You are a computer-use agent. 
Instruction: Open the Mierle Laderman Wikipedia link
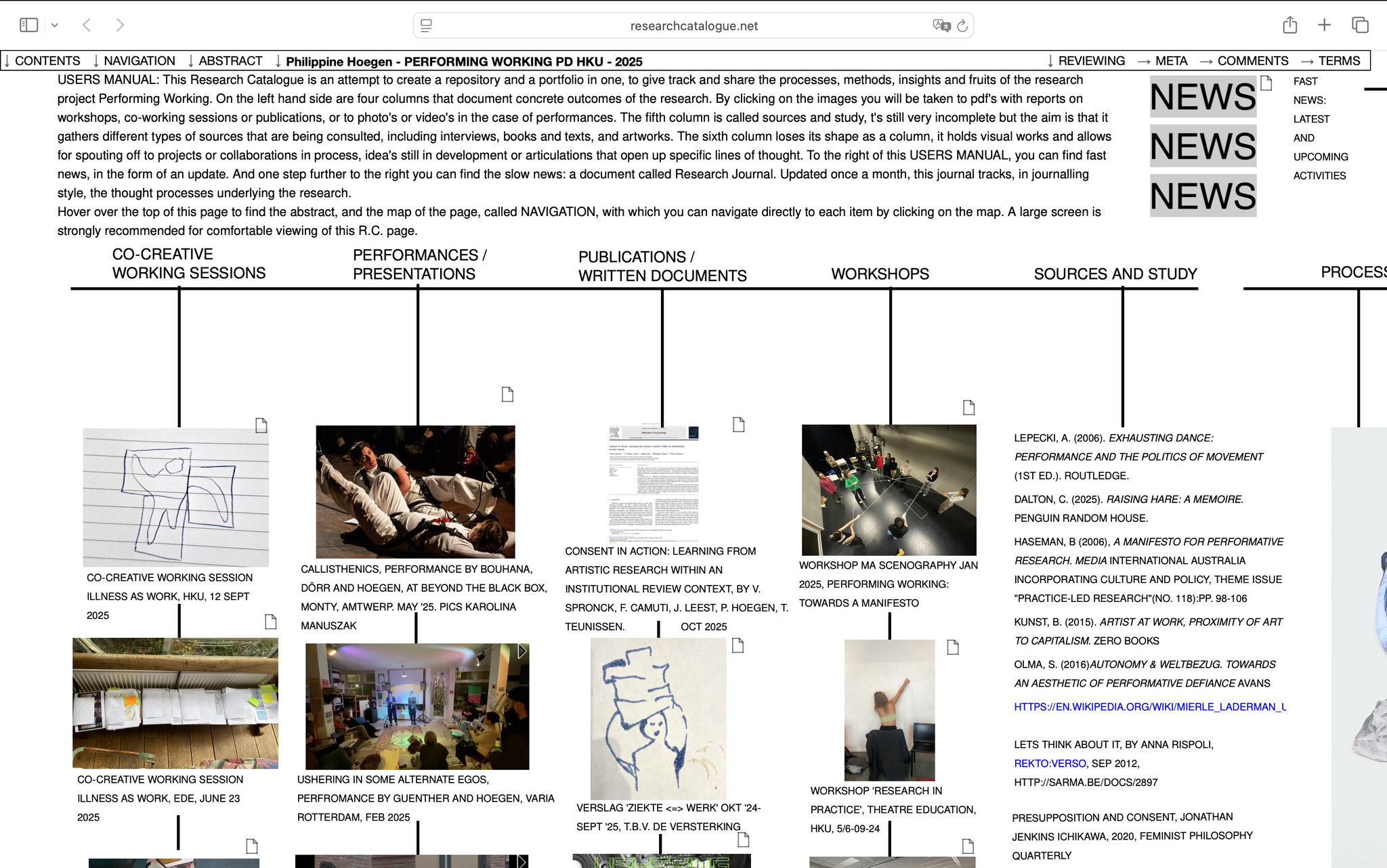(x=1149, y=707)
